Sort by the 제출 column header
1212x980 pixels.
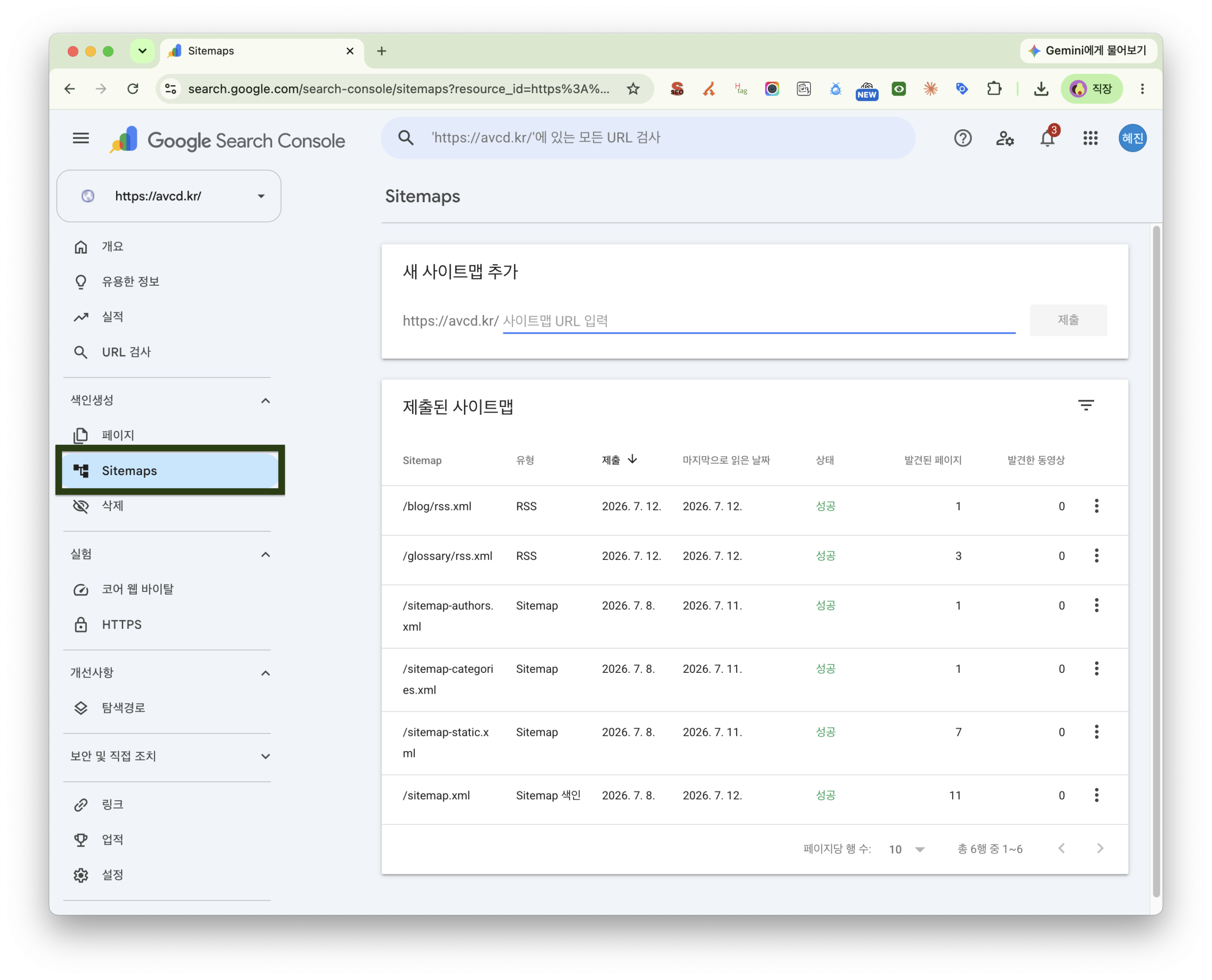point(619,459)
